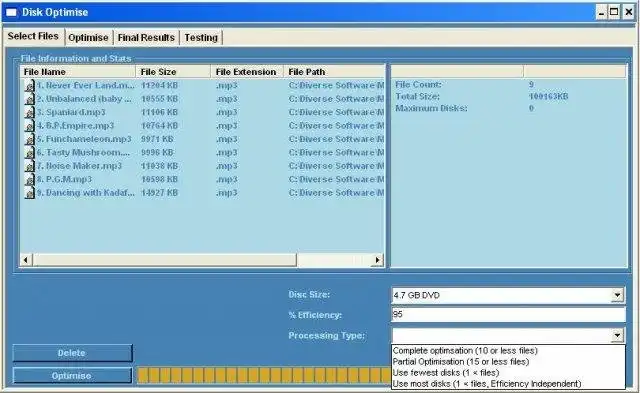Expand the Disc Size dropdown arrow
The image size is (640, 393).
[618, 295]
